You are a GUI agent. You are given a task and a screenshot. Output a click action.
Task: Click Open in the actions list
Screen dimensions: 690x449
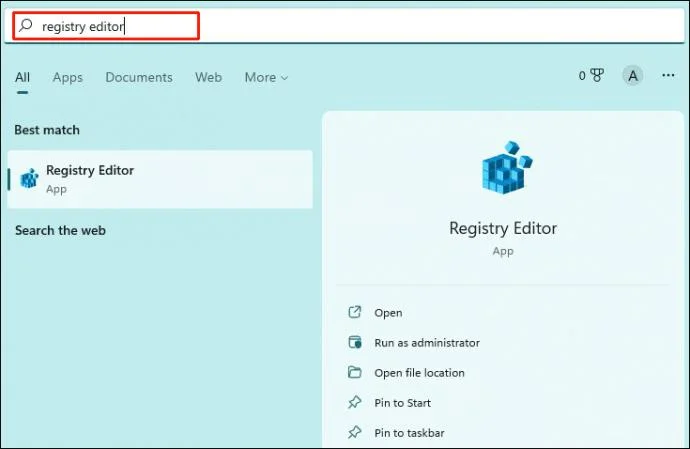tap(388, 313)
